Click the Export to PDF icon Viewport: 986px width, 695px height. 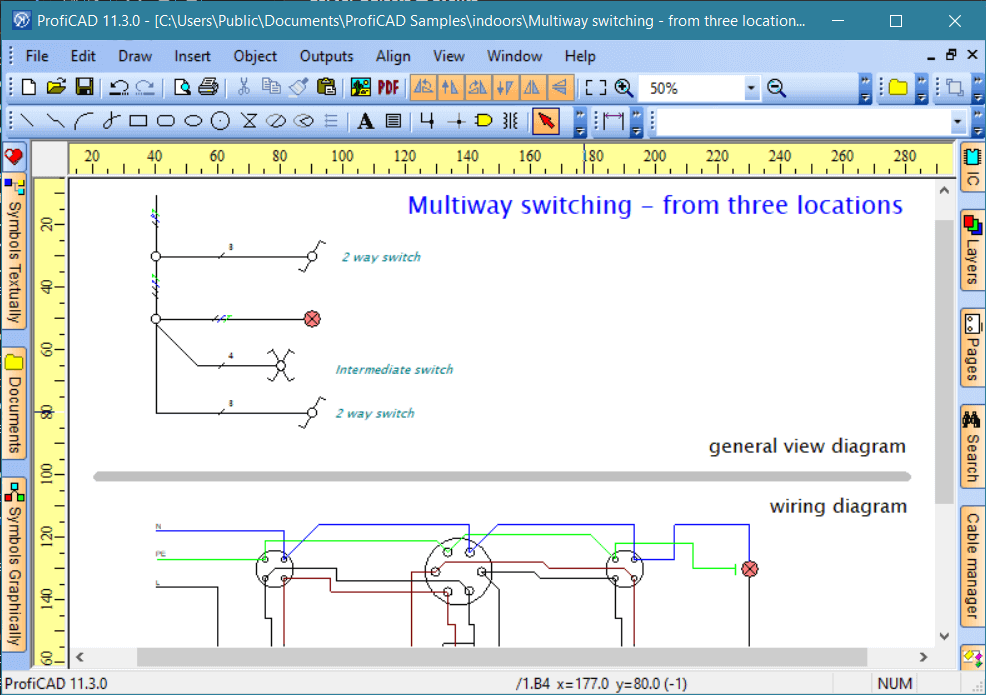[388, 88]
